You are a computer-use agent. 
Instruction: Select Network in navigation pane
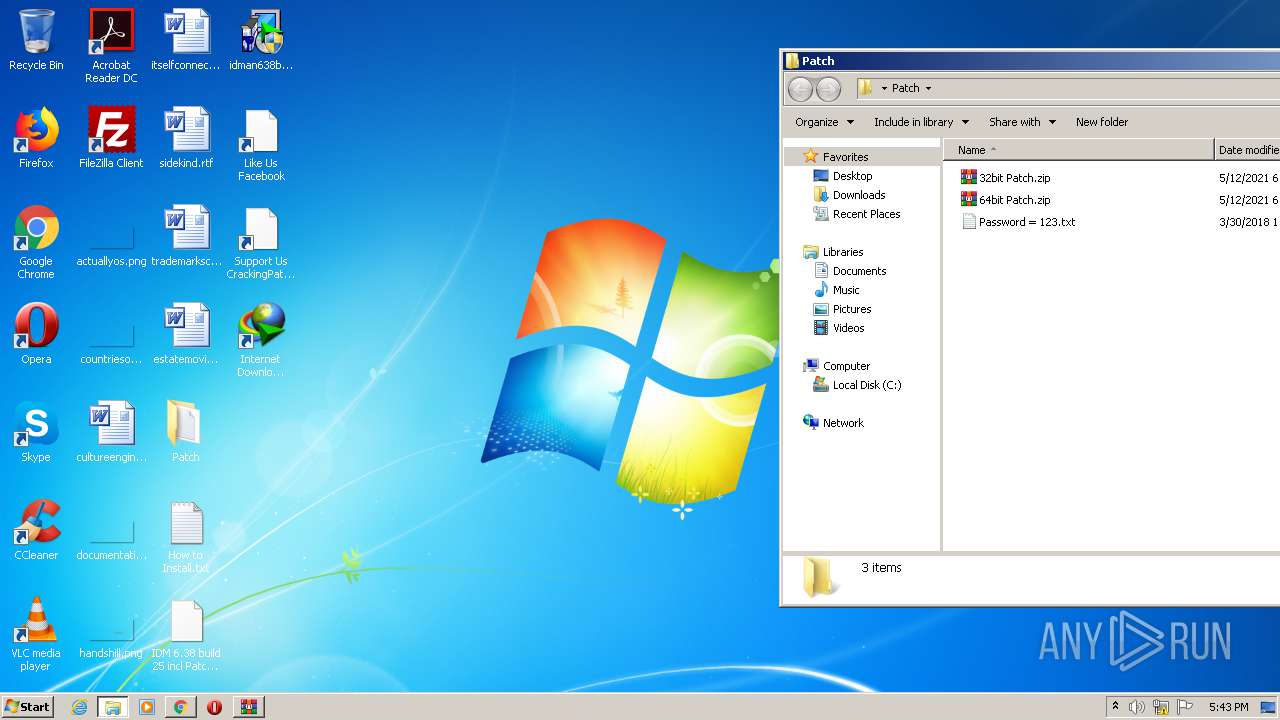(834, 423)
